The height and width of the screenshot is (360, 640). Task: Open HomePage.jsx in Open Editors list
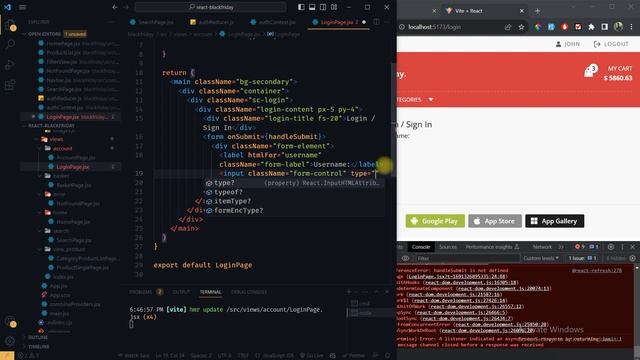pyautogui.click(x=78, y=43)
